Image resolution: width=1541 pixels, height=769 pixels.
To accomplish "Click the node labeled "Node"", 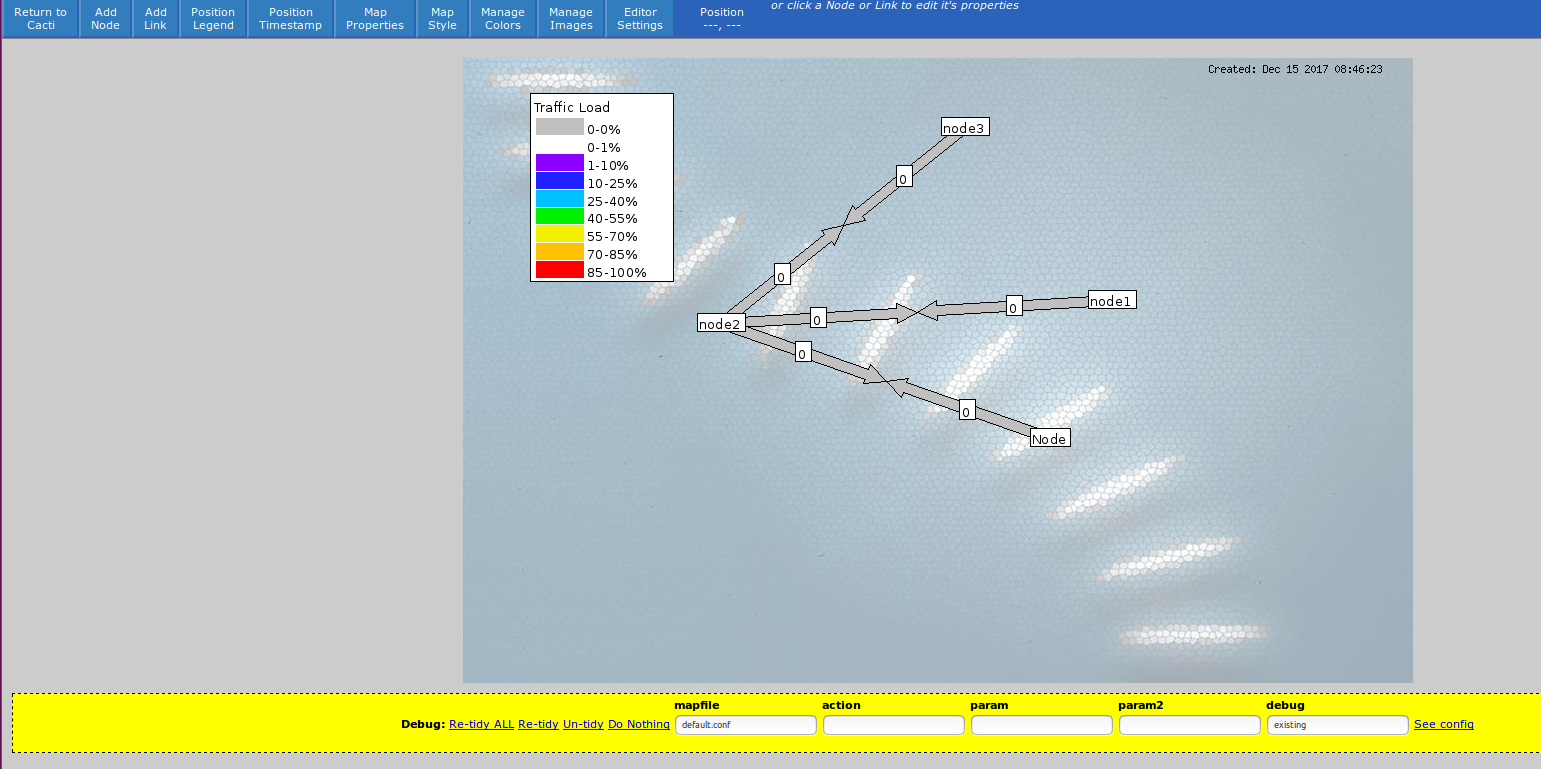I will (x=1049, y=437).
